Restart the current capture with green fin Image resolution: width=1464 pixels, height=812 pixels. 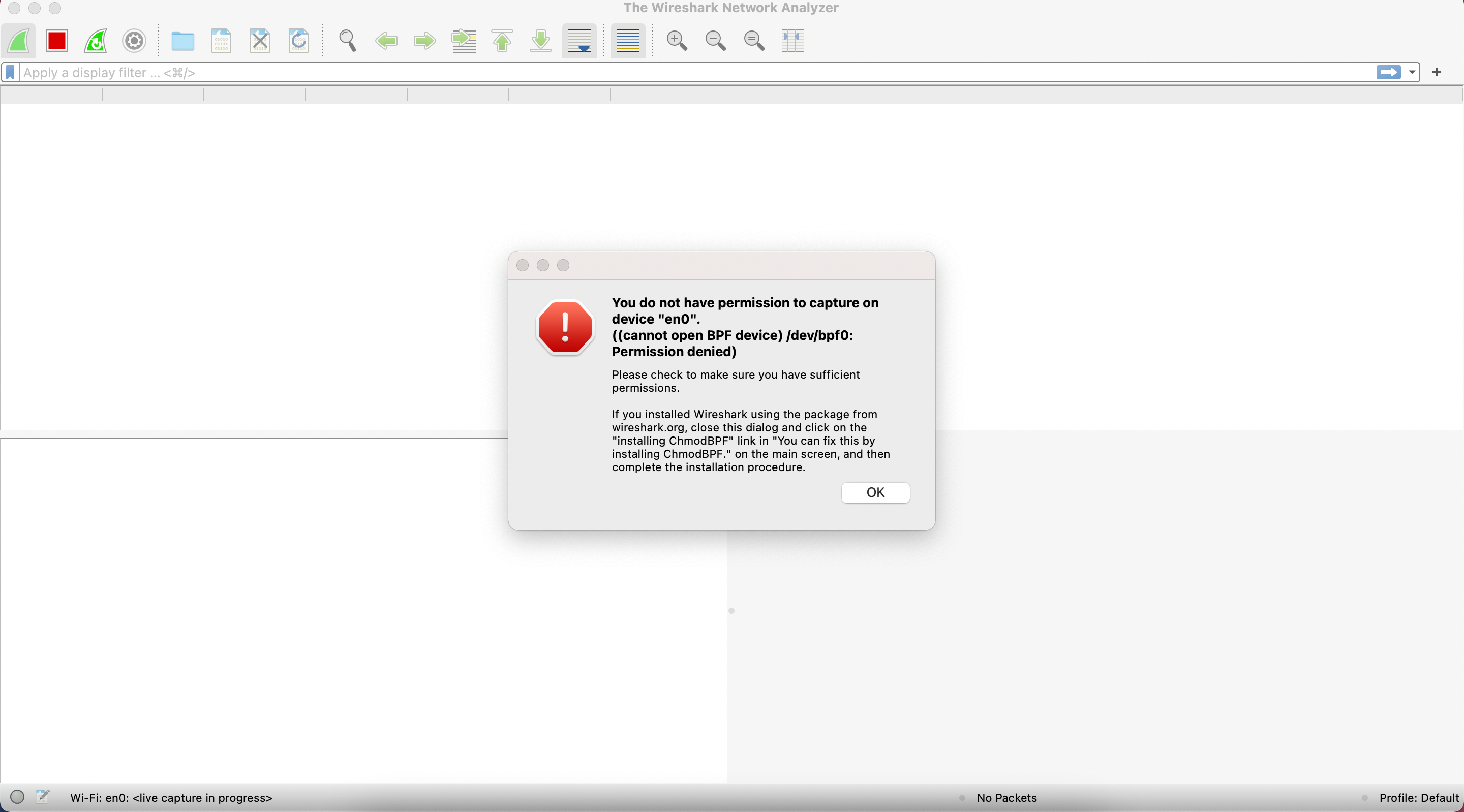tap(96, 40)
